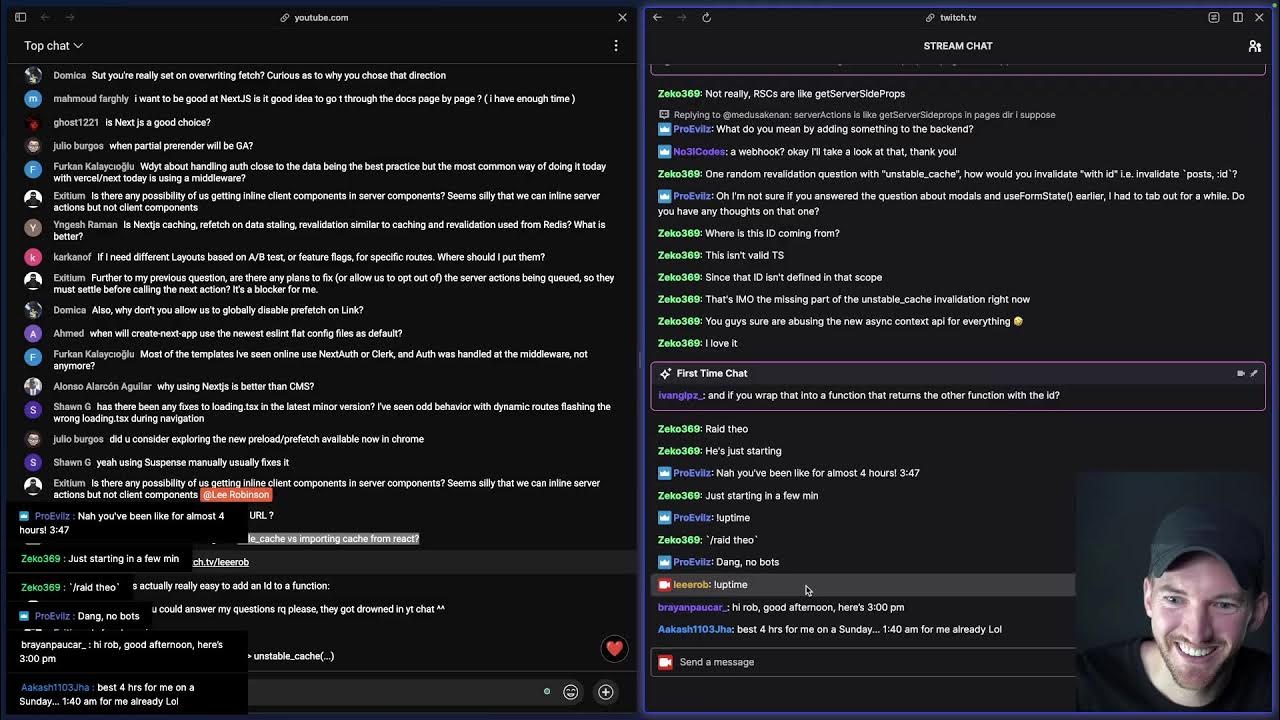Open YouTube chat three-dot options menu

pyautogui.click(x=616, y=45)
